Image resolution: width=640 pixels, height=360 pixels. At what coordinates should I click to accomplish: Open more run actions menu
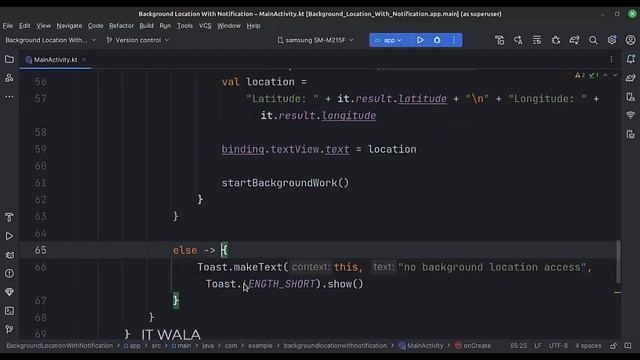point(454,40)
